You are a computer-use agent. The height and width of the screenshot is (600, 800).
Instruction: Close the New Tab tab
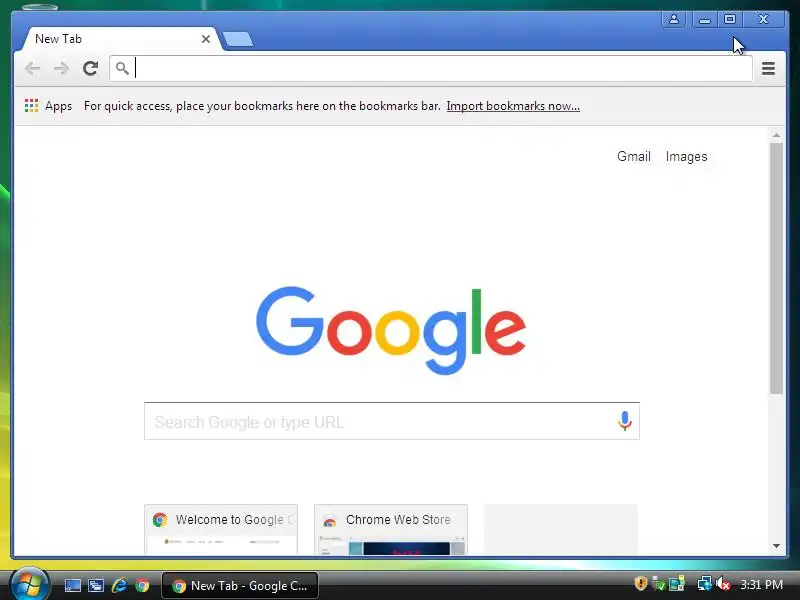(206, 39)
